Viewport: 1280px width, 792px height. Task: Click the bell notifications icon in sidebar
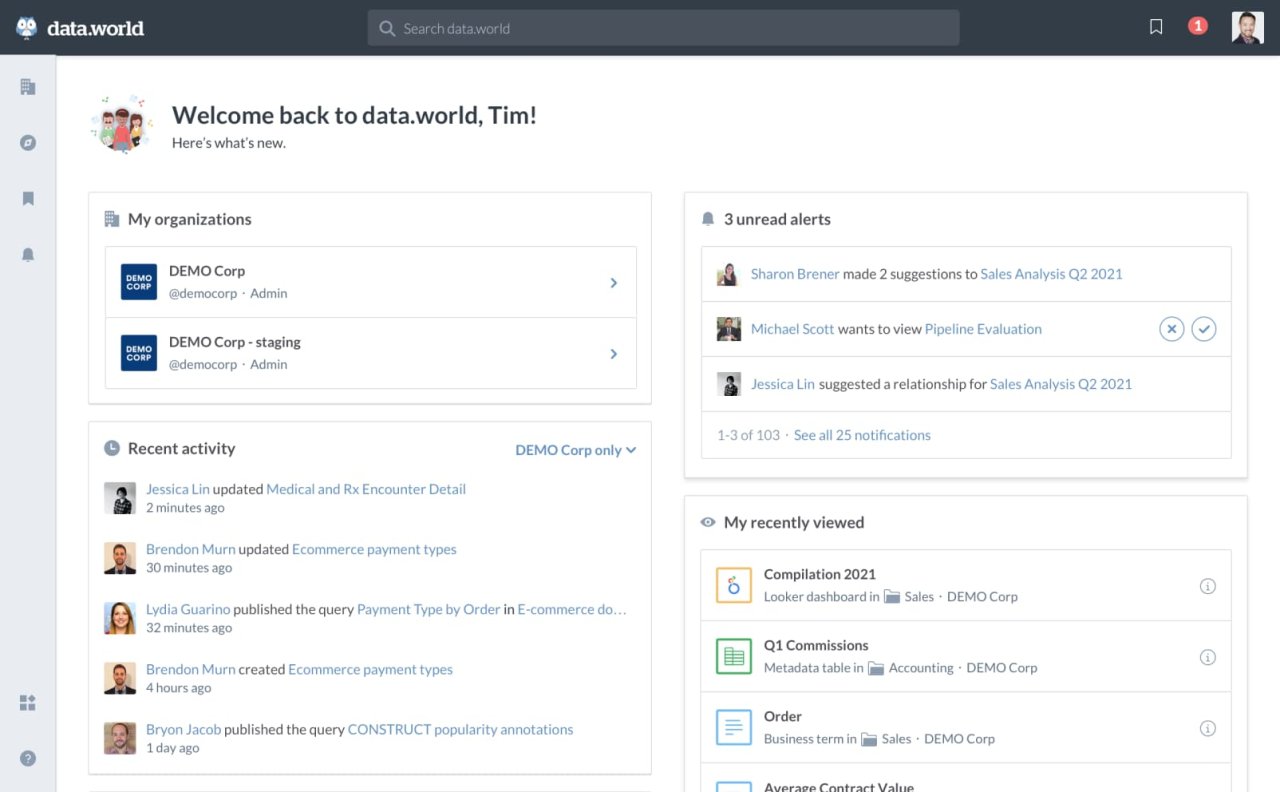28,255
